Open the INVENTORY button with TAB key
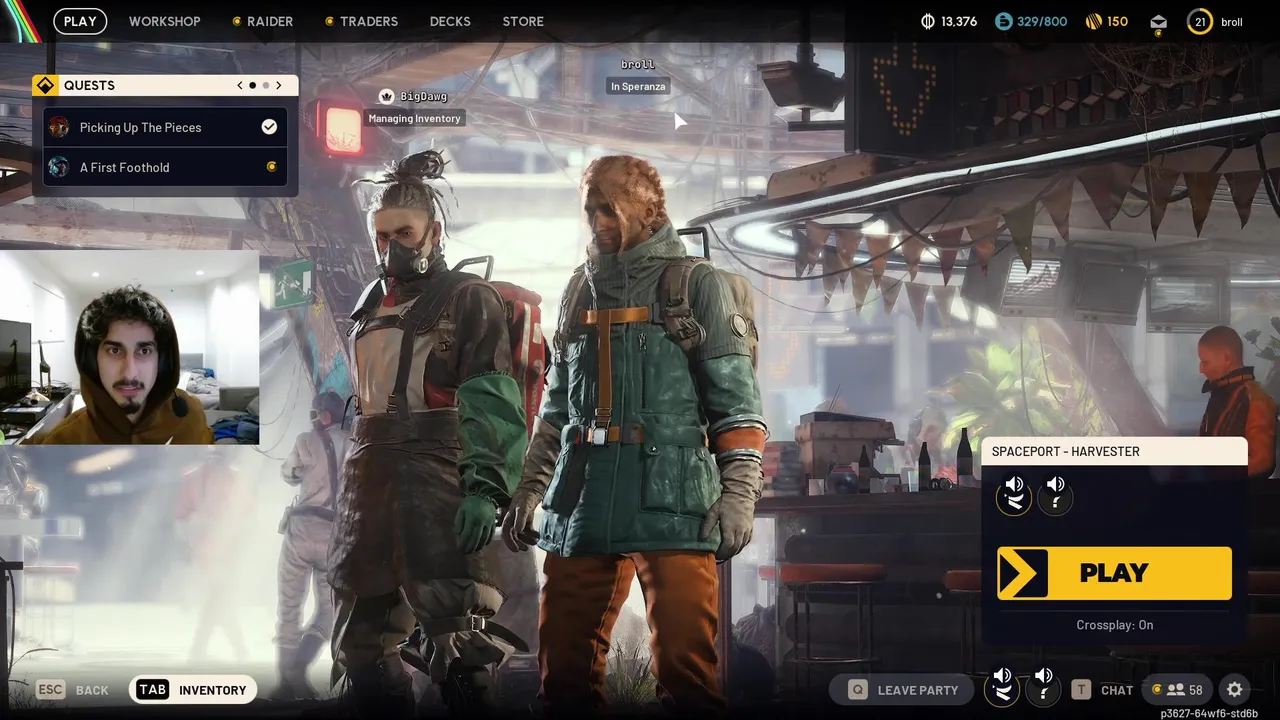 (192, 690)
